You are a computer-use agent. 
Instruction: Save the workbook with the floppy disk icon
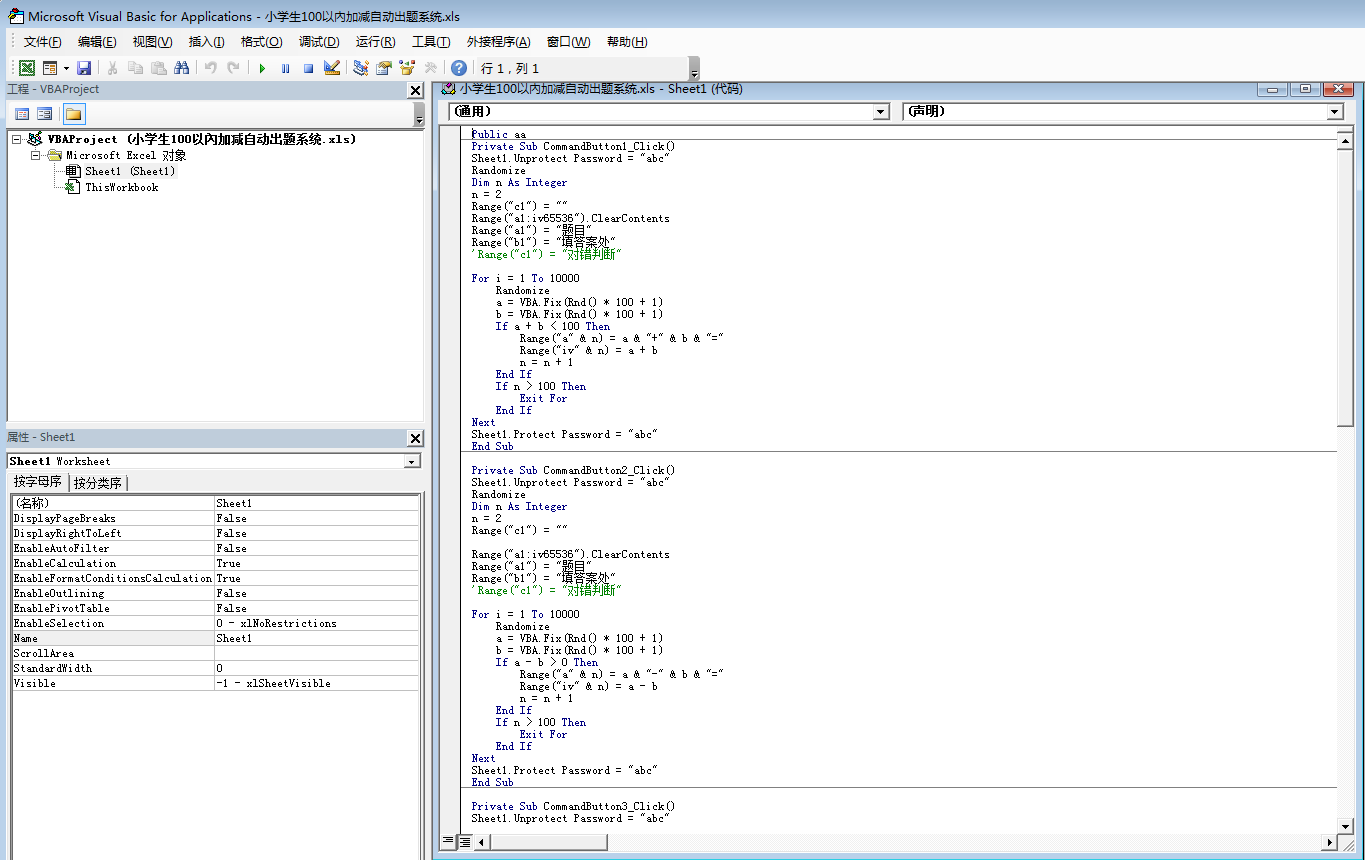tap(84, 68)
